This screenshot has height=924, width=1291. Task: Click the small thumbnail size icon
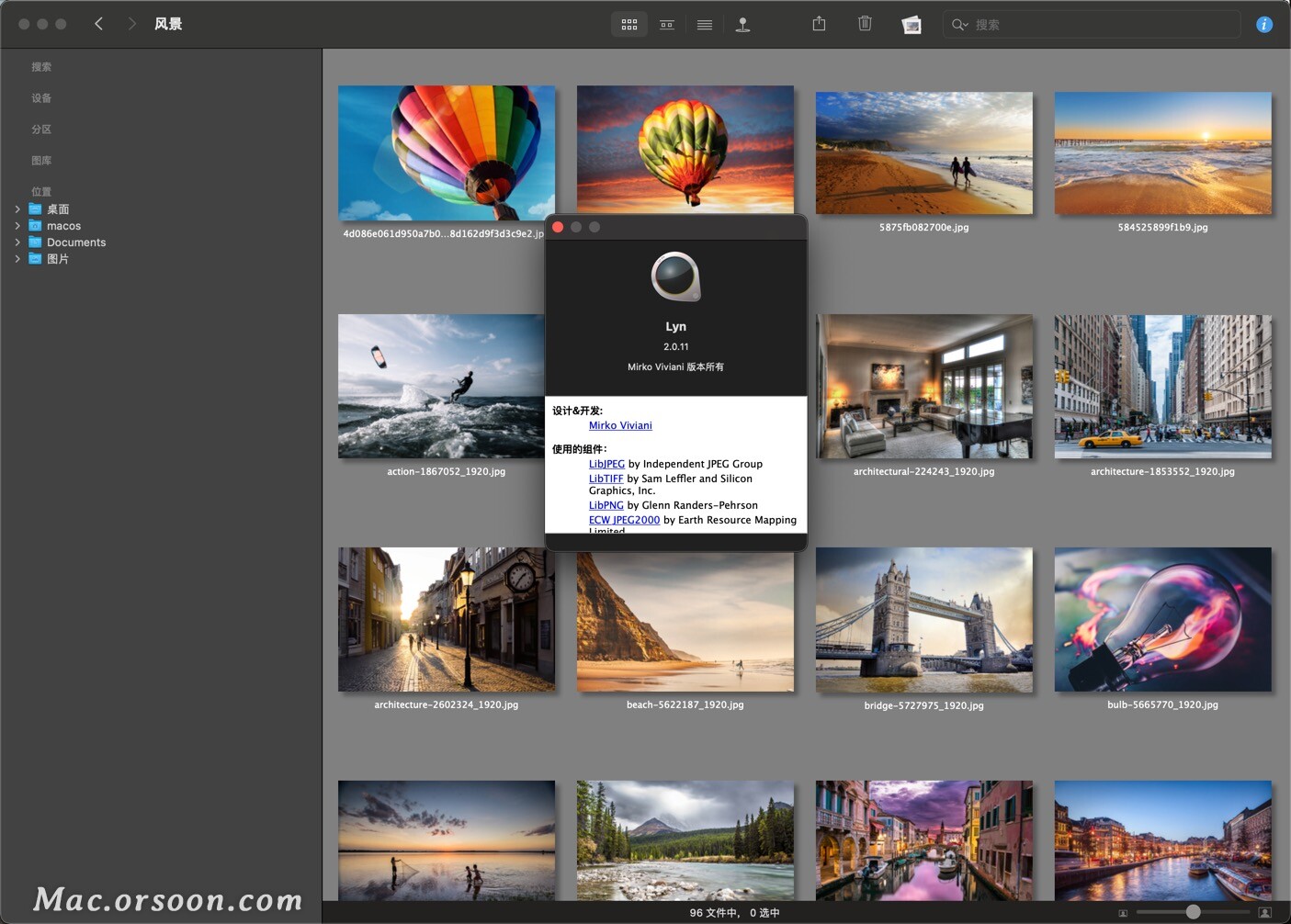(x=1123, y=913)
